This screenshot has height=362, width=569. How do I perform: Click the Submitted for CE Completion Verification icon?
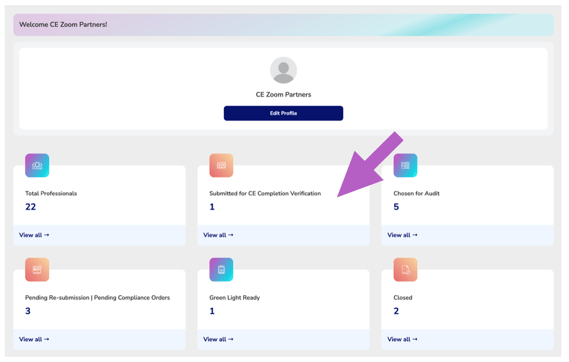click(221, 165)
